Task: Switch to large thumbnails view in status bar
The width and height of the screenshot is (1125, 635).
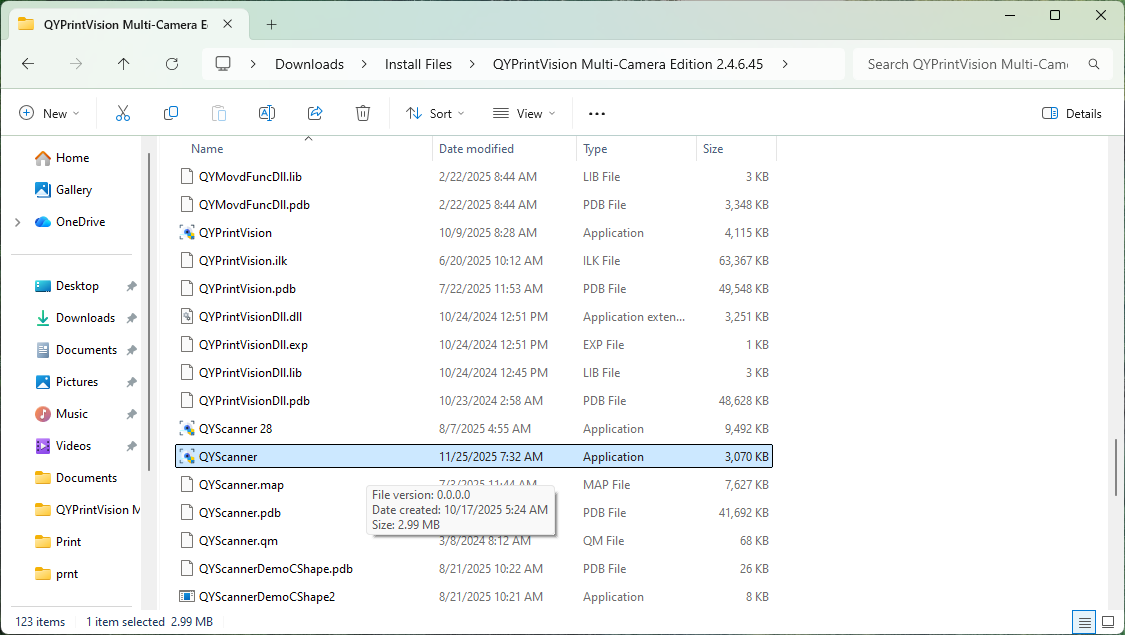Action: coord(1107,622)
